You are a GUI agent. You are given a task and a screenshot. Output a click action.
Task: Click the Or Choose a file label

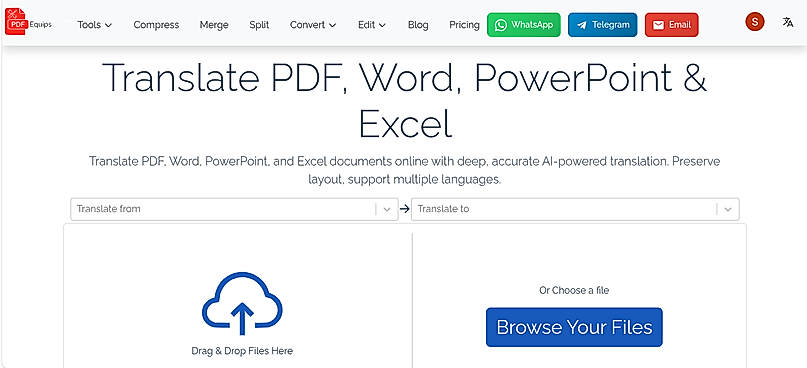[574, 290]
